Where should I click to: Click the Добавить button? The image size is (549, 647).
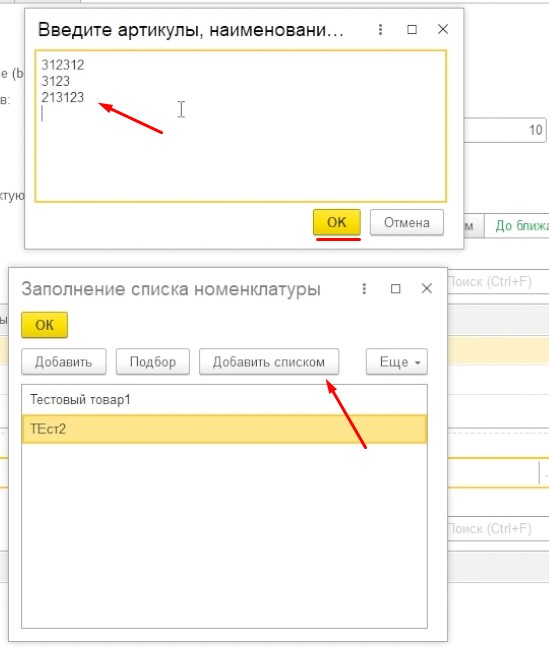pos(64,362)
